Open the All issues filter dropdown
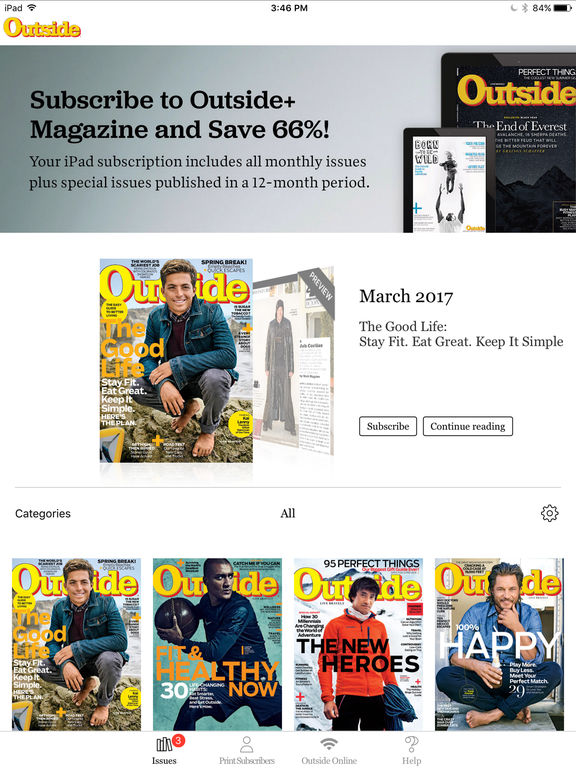Image resolution: width=576 pixels, height=768 pixels. pyautogui.click(x=288, y=513)
